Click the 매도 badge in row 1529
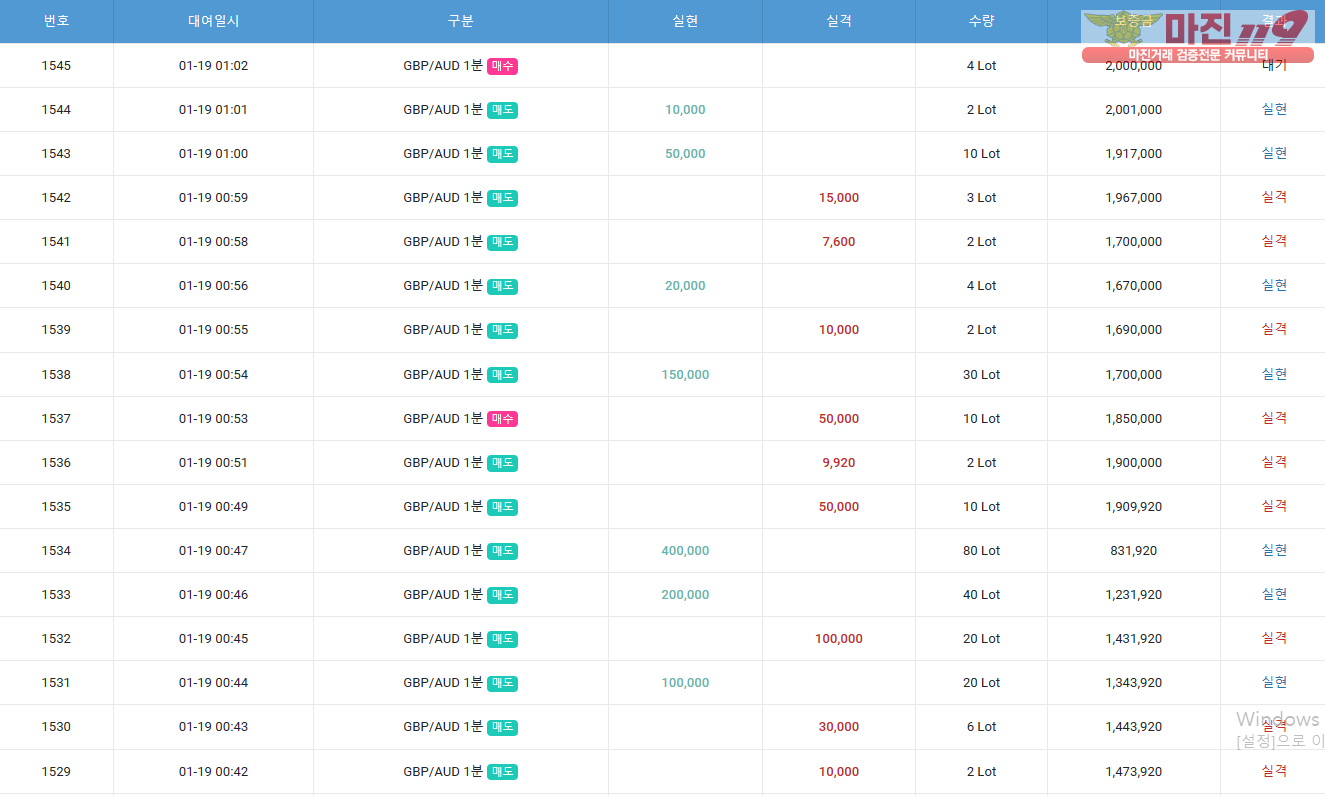This screenshot has width=1325, height=796. (502, 772)
